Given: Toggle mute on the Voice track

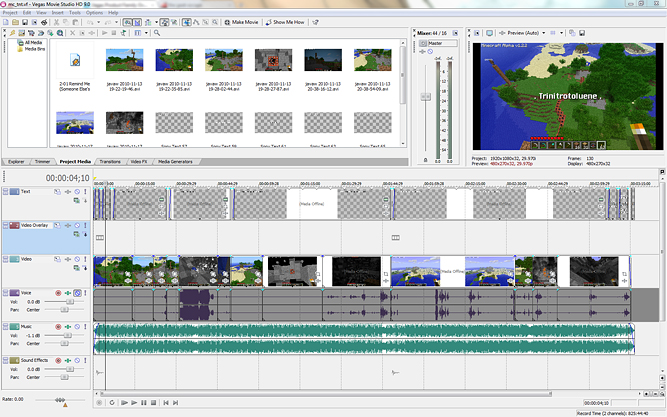Looking at the screenshot, I should pyautogui.click(x=77, y=293).
